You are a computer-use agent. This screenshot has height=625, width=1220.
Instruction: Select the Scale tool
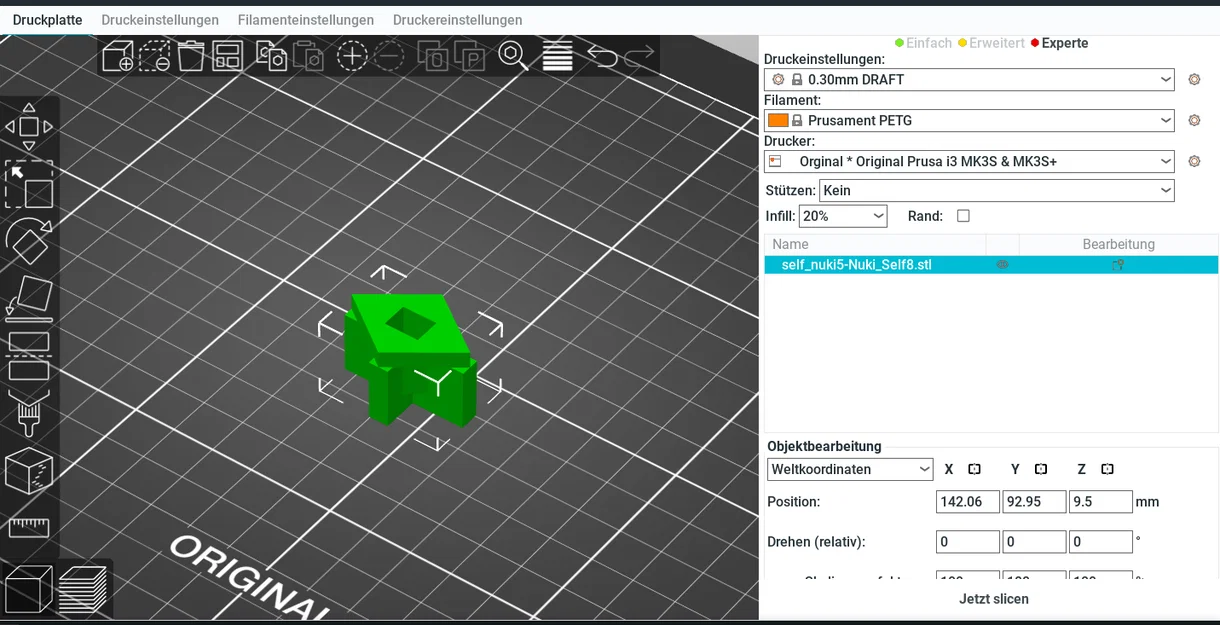29,184
